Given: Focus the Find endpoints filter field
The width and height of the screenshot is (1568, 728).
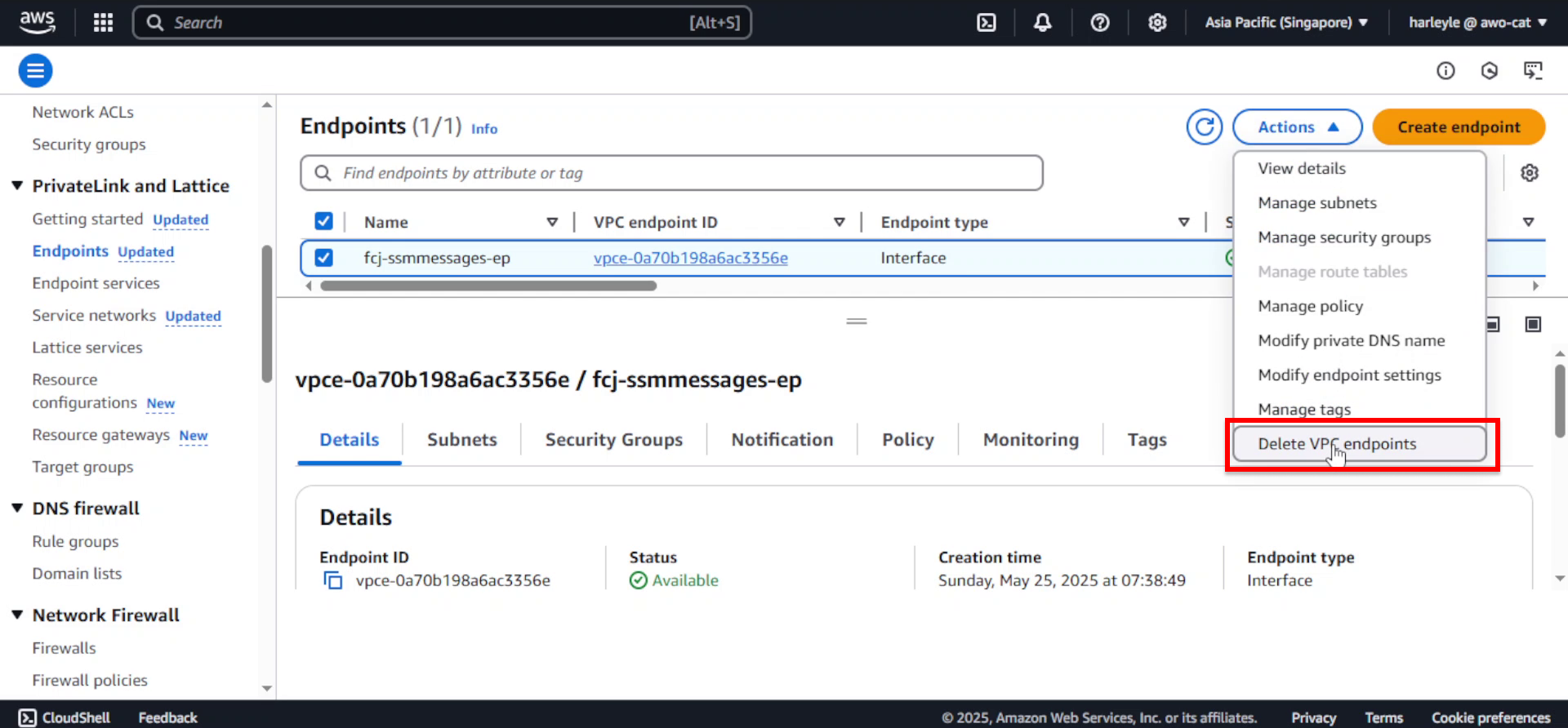Looking at the screenshot, I should [x=671, y=173].
